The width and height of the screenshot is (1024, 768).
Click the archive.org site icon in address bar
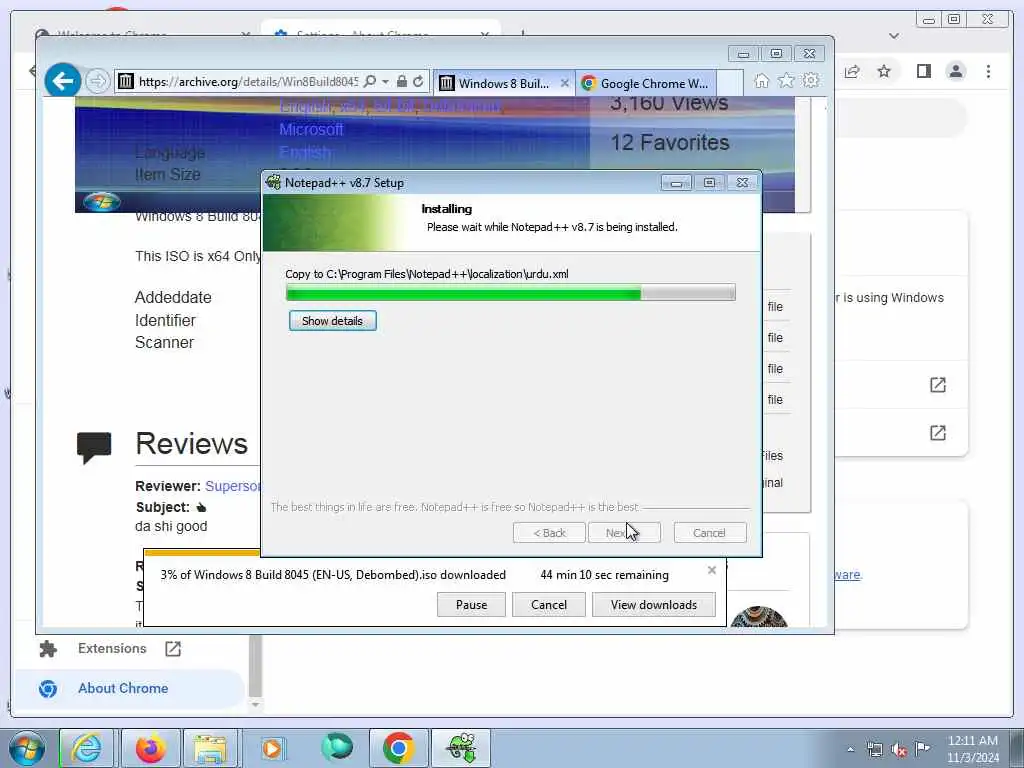point(125,81)
